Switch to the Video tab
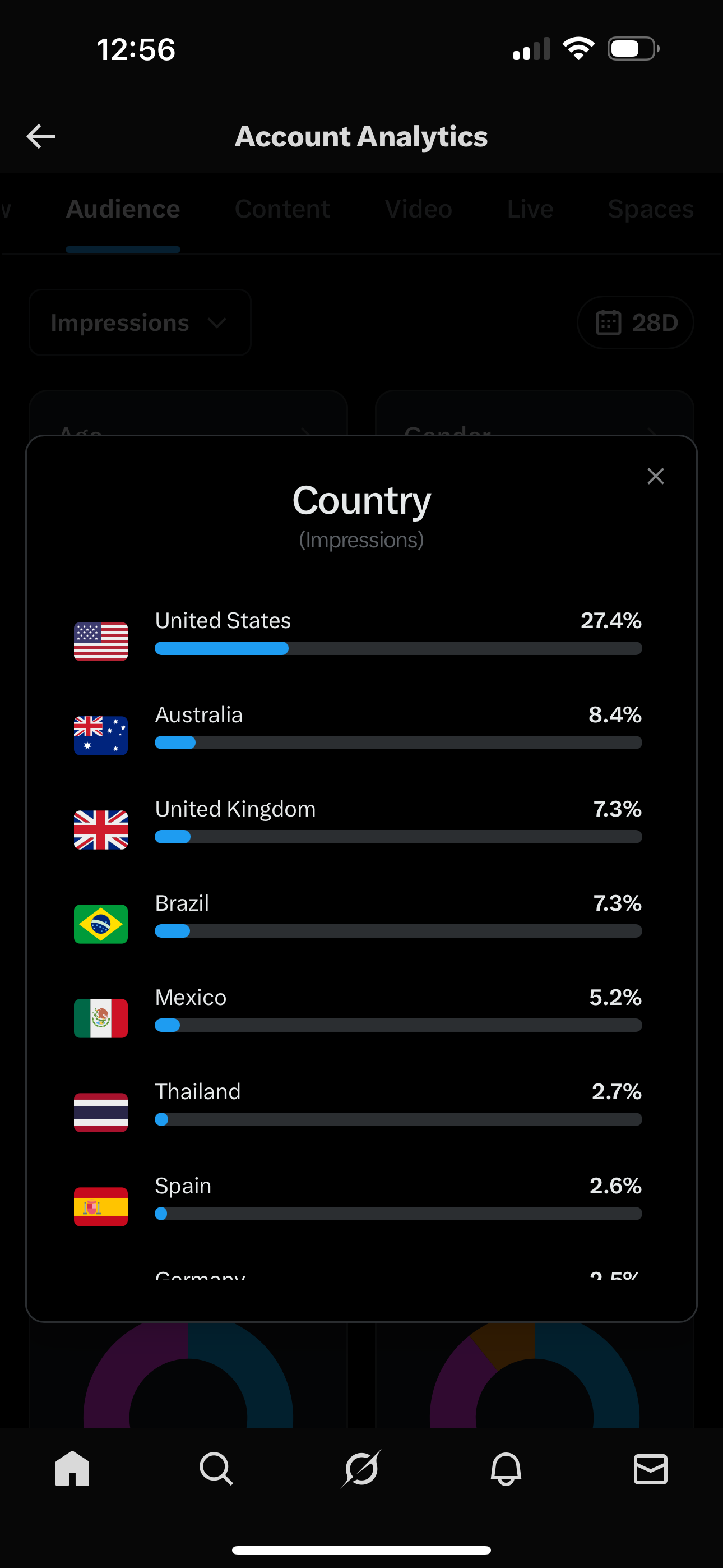Image resolution: width=723 pixels, height=1568 pixels. coord(418,209)
